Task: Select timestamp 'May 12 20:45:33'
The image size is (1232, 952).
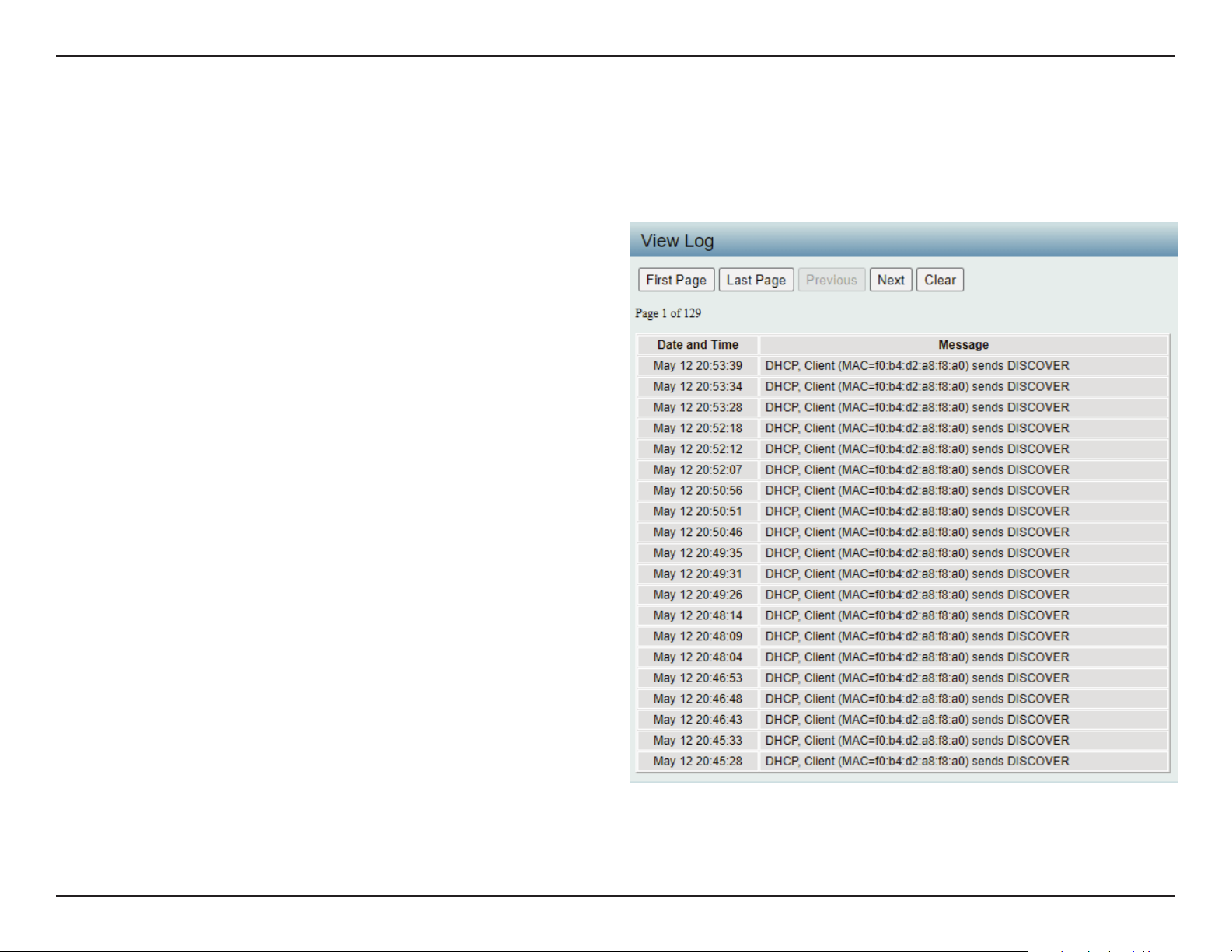Action: point(698,741)
